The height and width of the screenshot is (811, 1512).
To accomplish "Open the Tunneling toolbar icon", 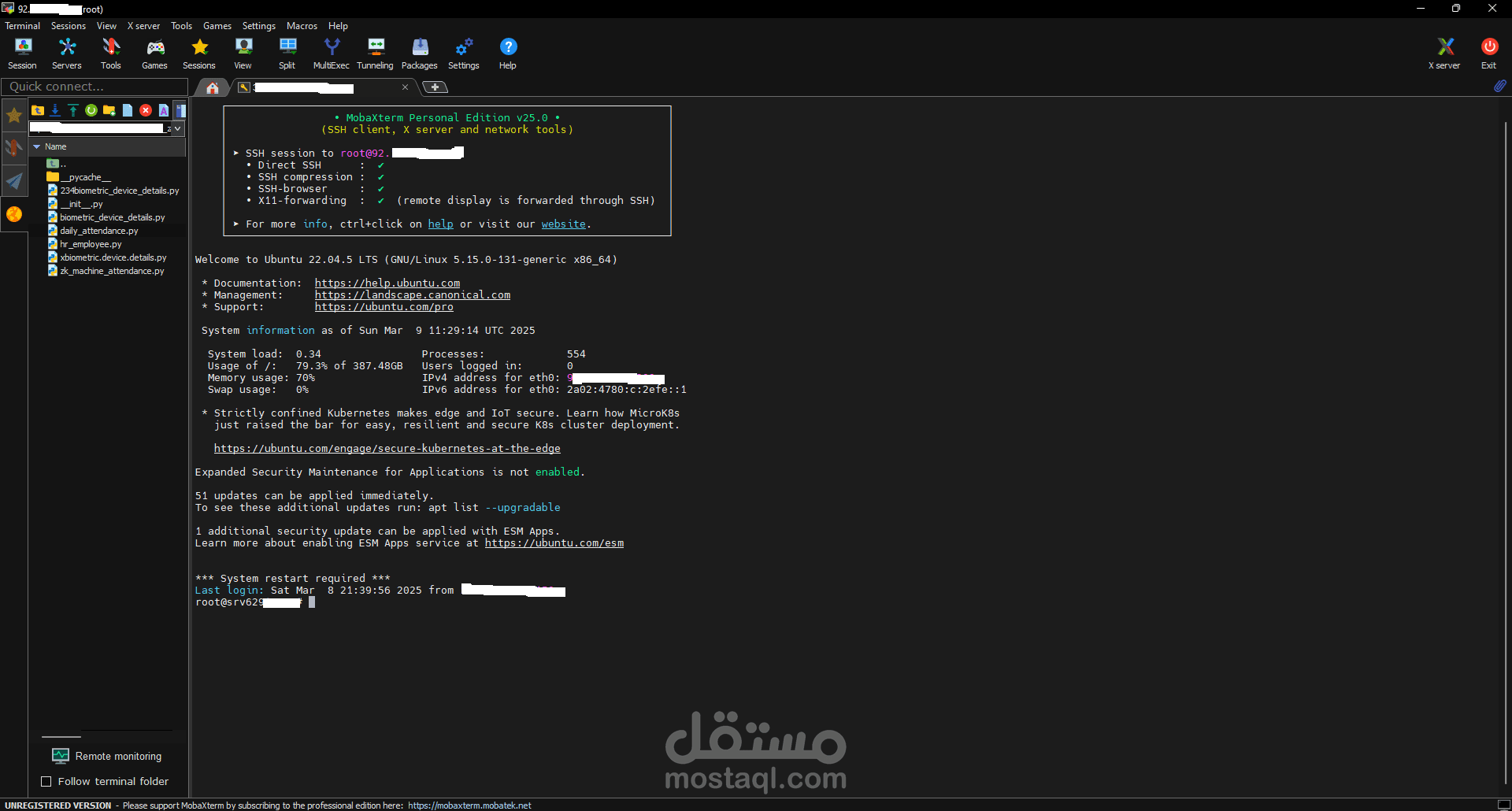I will 376,54.
